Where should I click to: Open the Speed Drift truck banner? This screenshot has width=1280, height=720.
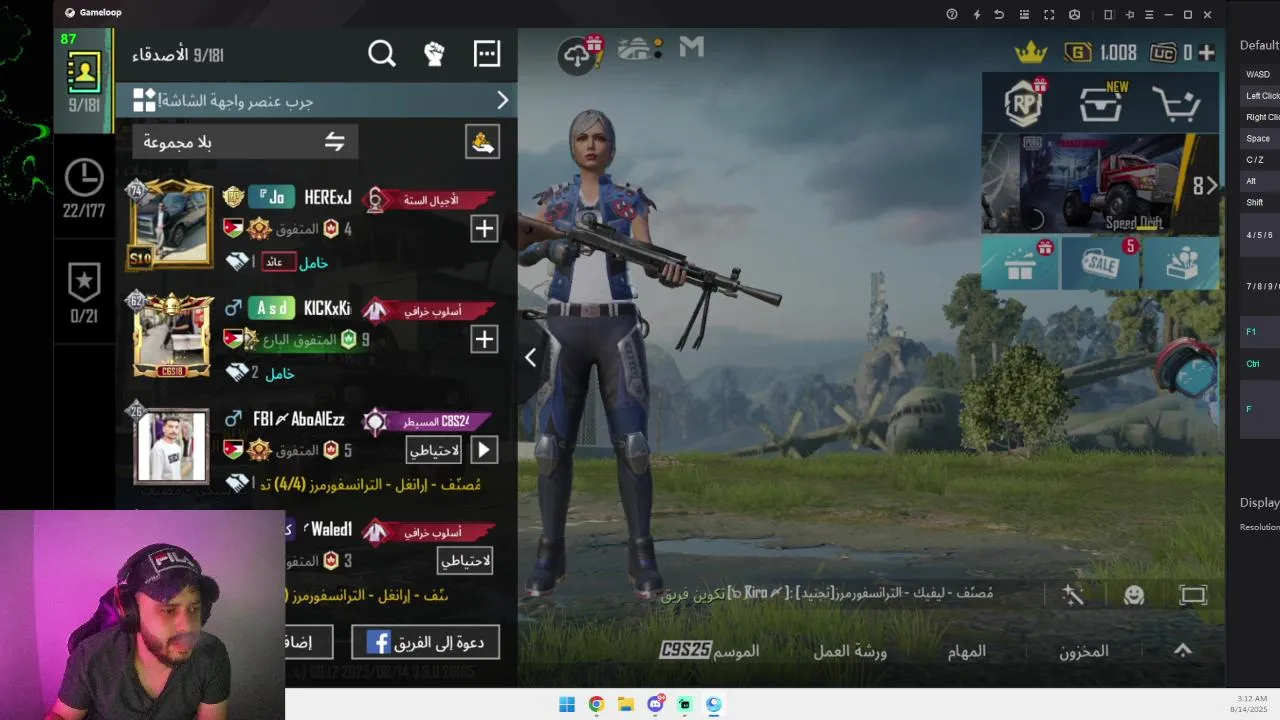pos(1100,184)
